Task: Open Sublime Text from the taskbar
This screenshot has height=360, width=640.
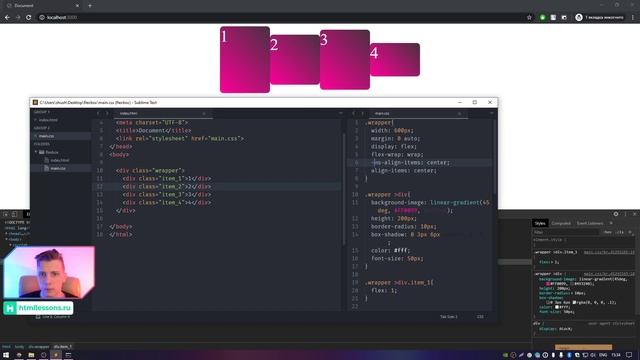Action: point(56,355)
